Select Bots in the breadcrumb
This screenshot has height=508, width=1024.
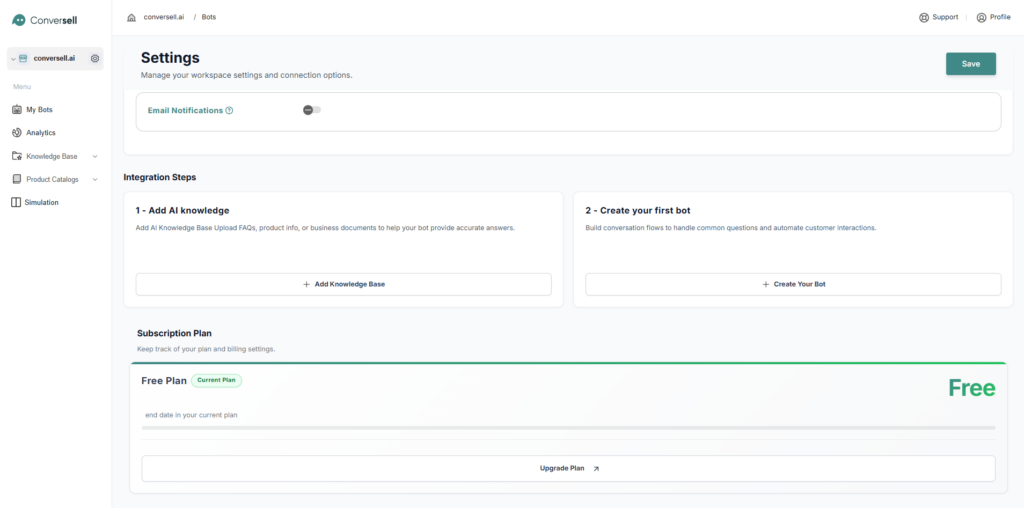coord(208,18)
